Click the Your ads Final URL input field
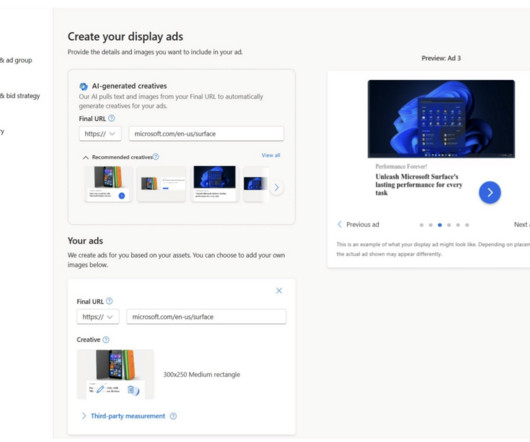Image resolution: width=530 pixels, height=442 pixels. 206,317
